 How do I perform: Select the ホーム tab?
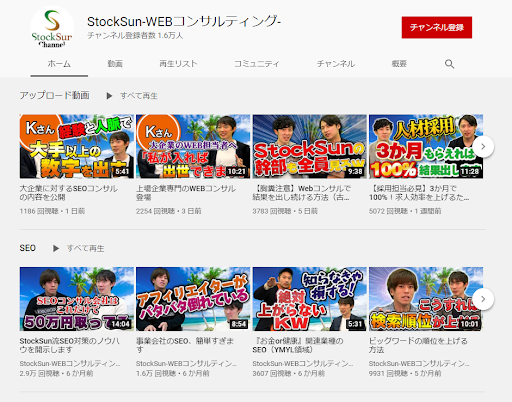pos(59,64)
